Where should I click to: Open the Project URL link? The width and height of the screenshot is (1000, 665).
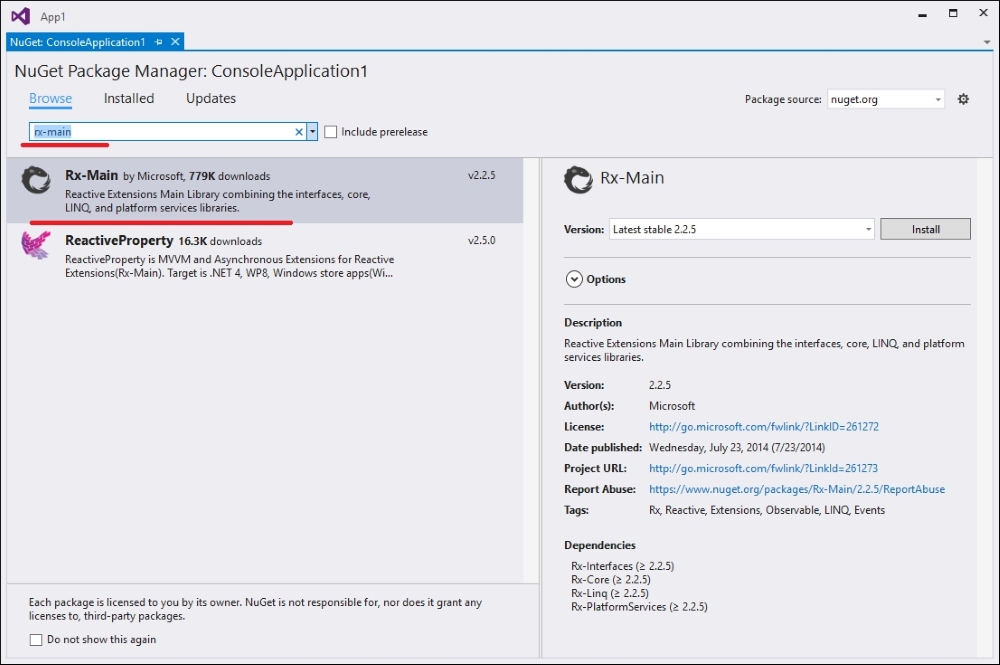click(763, 468)
